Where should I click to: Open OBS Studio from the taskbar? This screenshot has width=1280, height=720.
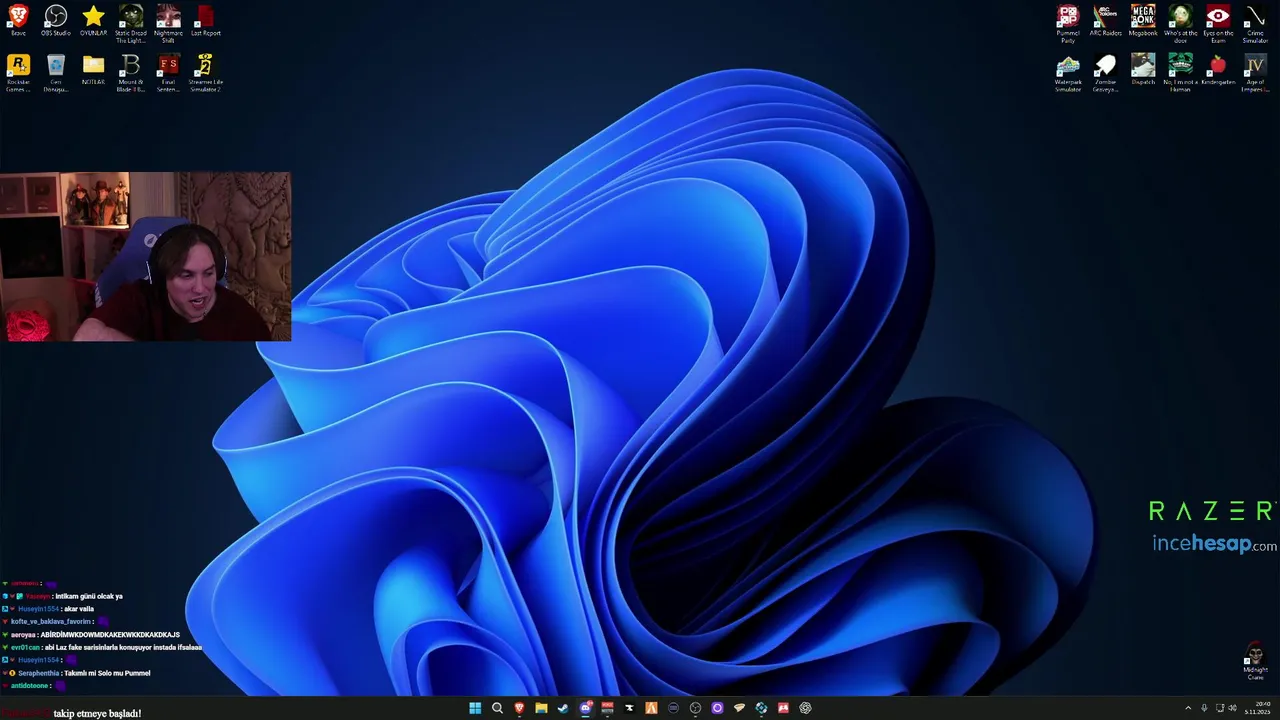click(x=695, y=708)
